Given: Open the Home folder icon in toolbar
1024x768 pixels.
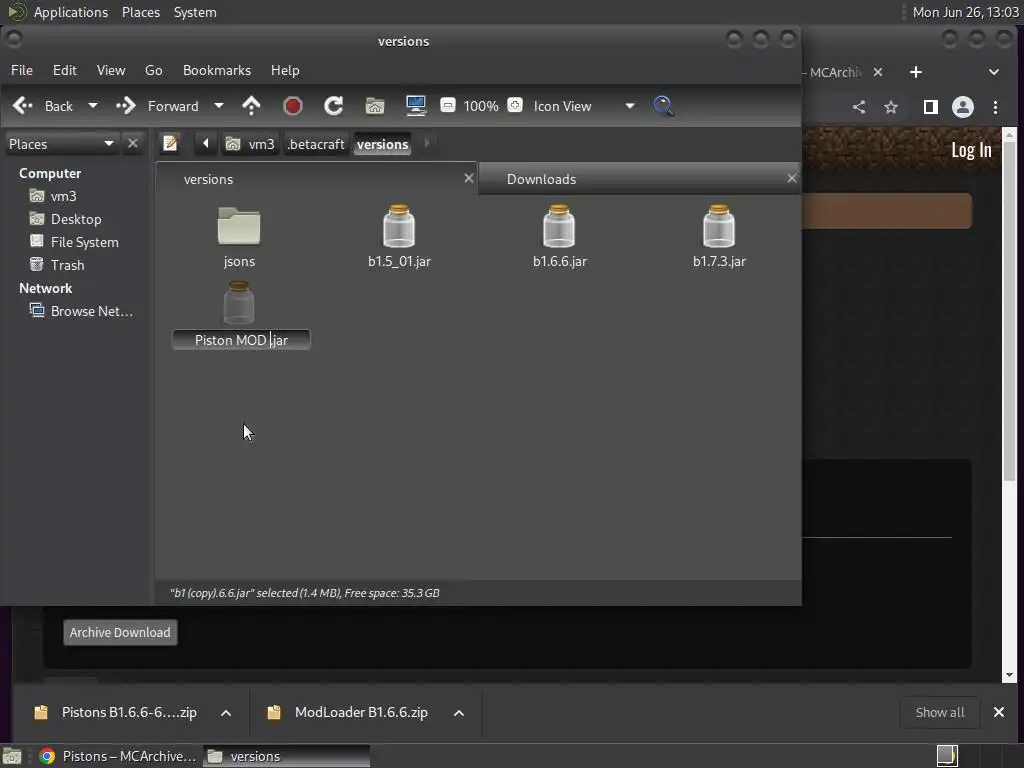Looking at the screenshot, I should [x=375, y=106].
